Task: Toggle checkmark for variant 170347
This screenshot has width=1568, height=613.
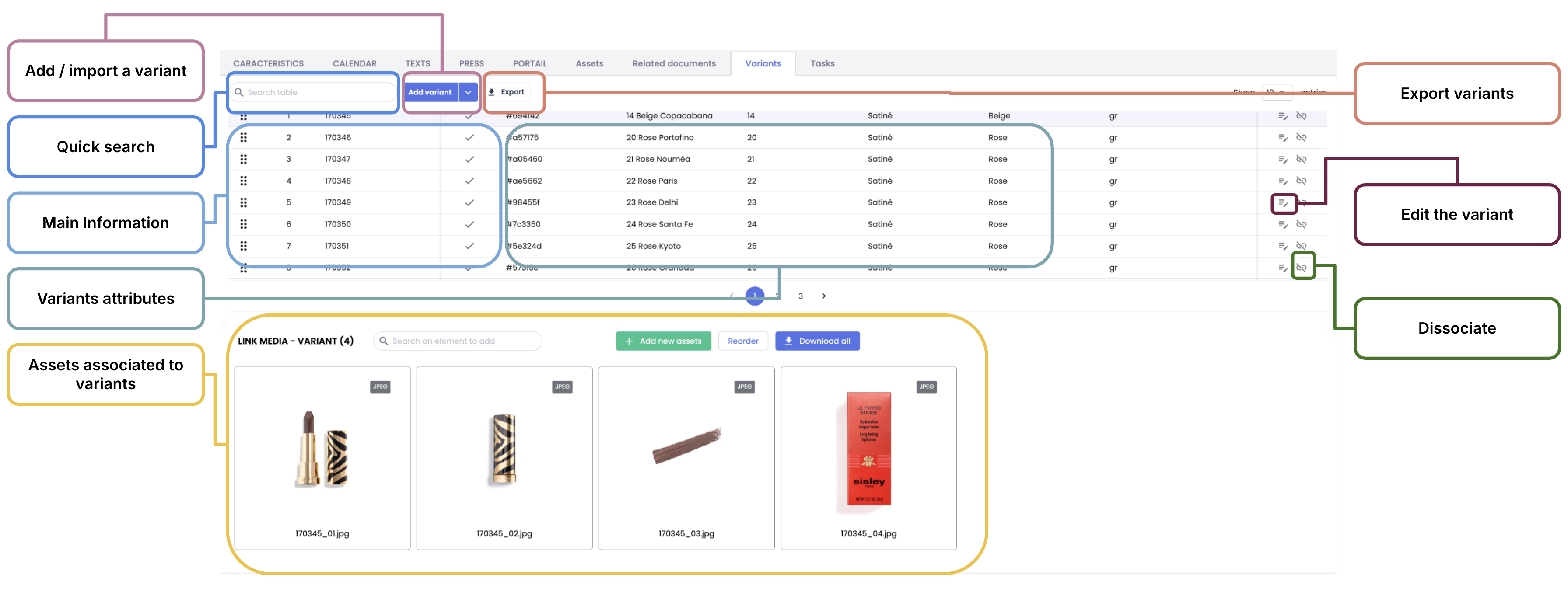Action: pyautogui.click(x=469, y=159)
